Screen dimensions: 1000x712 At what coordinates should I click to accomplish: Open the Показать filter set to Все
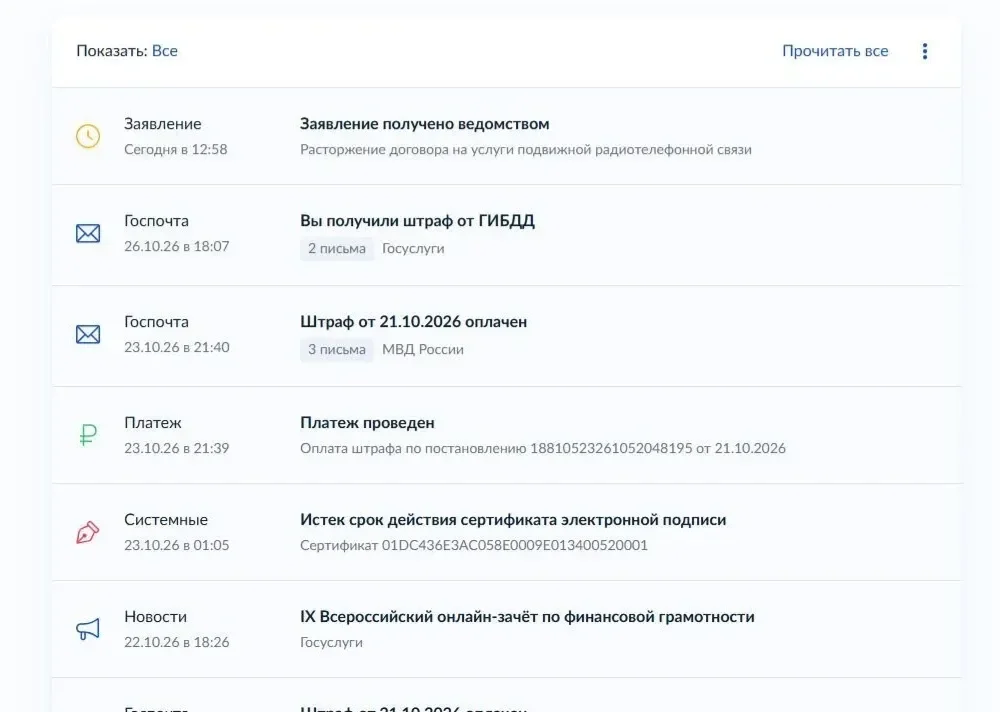tap(165, 51)
